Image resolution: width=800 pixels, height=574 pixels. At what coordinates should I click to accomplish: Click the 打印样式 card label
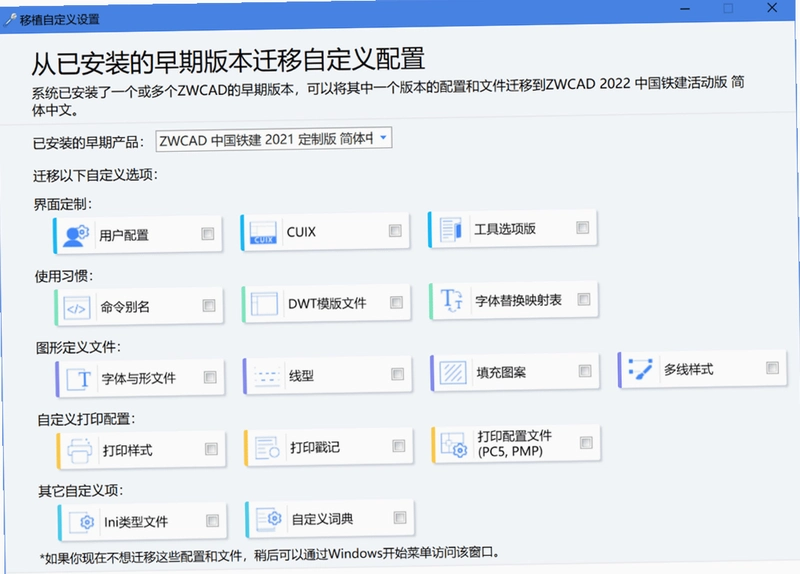tap(128, 451)
